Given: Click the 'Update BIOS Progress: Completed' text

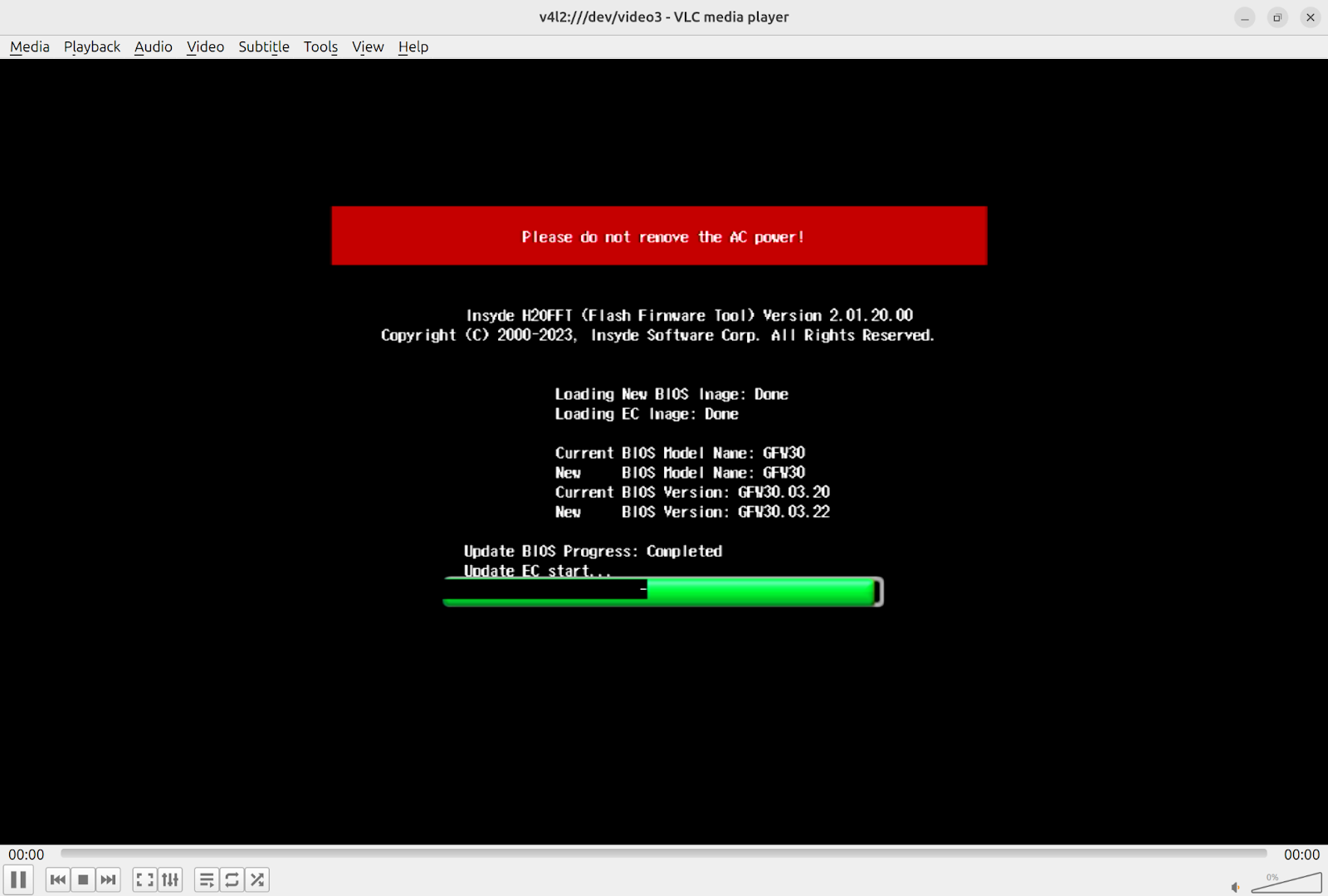Looking at the screenshot, I should pos(593,551).
